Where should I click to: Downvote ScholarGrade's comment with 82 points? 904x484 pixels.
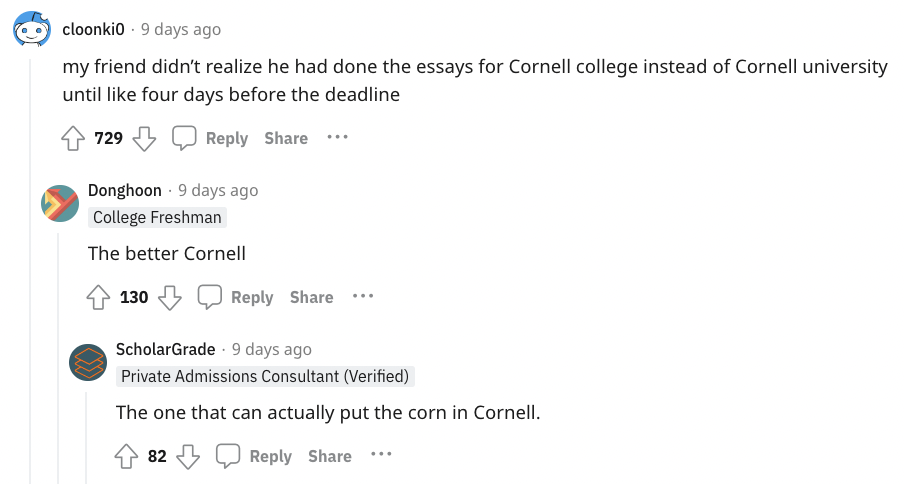[189, 456]
